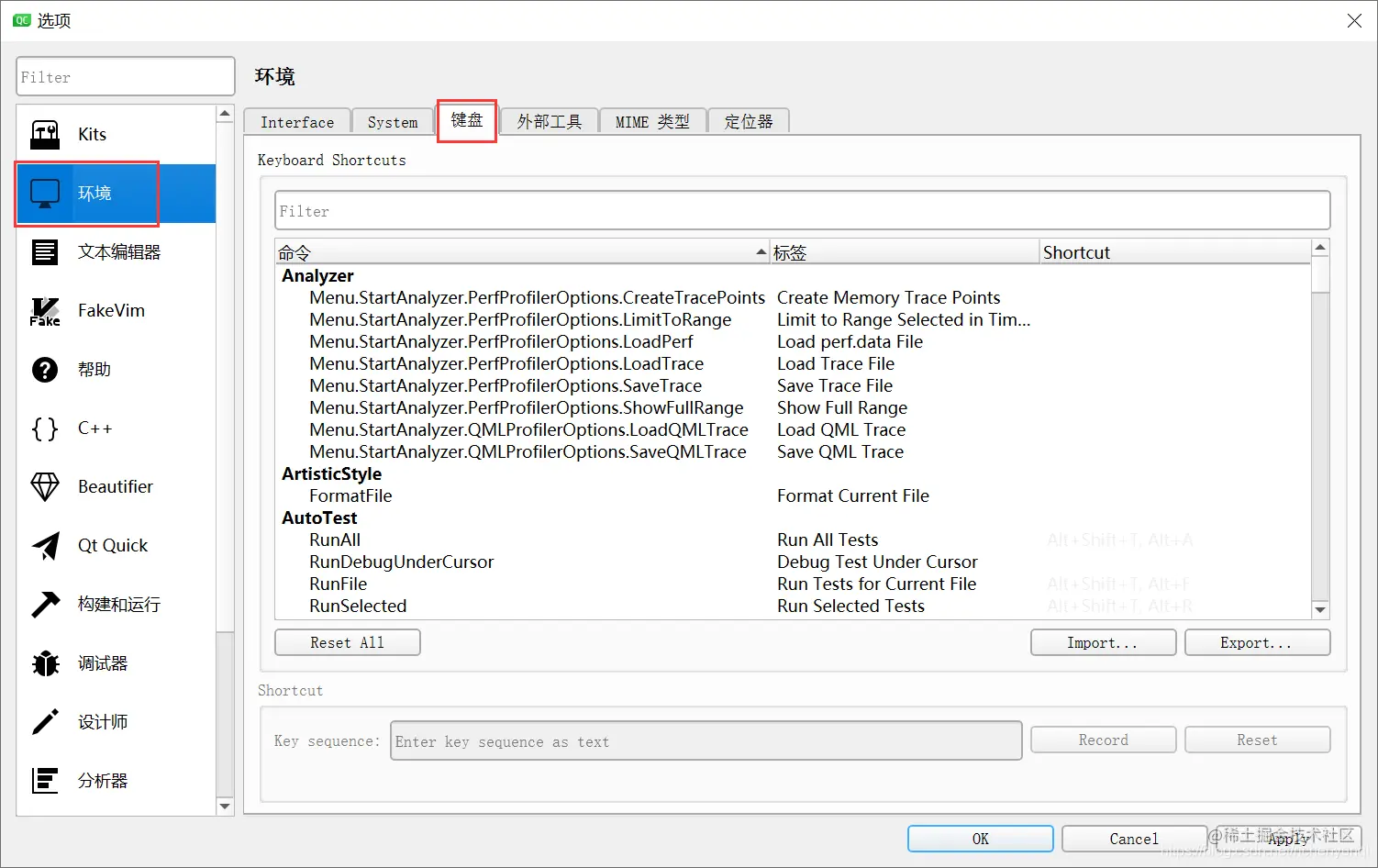Viewport: 1378px width, 868px height.
Task: Open the C++ braces icon
Action: [45, 428]
